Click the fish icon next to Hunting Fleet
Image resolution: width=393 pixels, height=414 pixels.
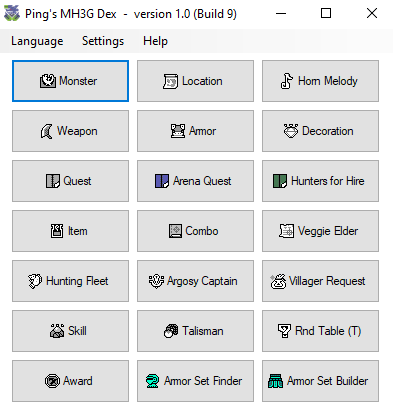[x=35, y=281]
